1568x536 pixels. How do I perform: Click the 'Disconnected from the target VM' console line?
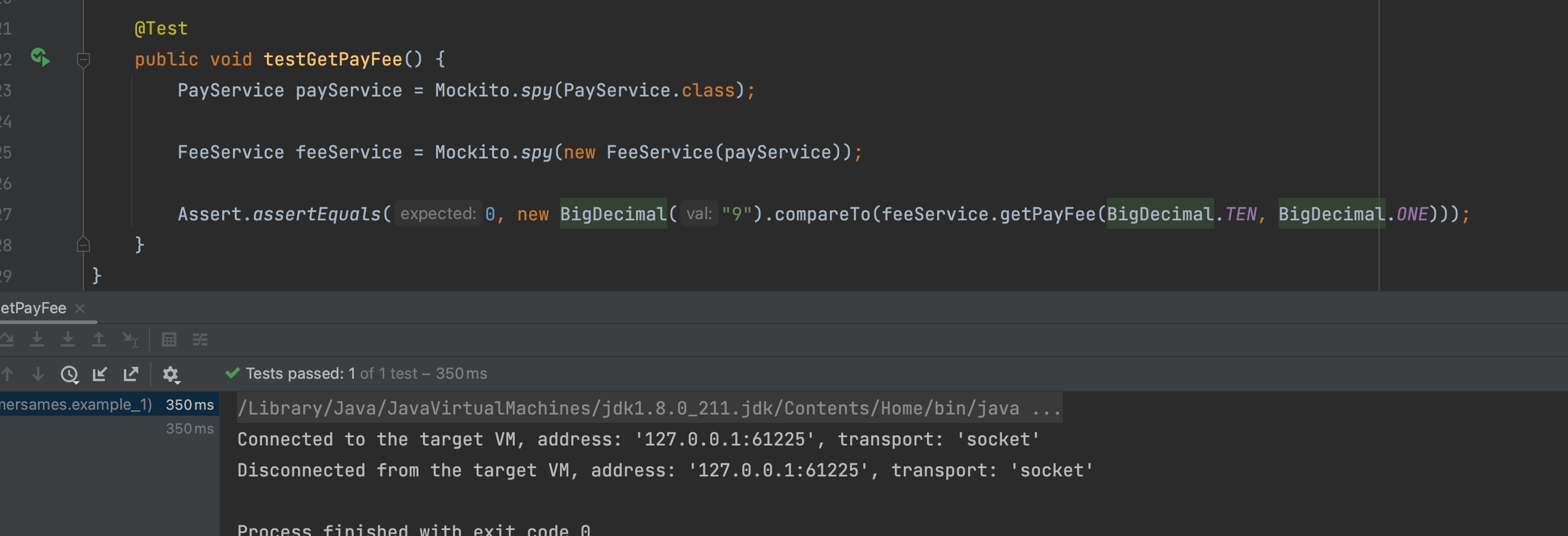click(x=665, y=470)
